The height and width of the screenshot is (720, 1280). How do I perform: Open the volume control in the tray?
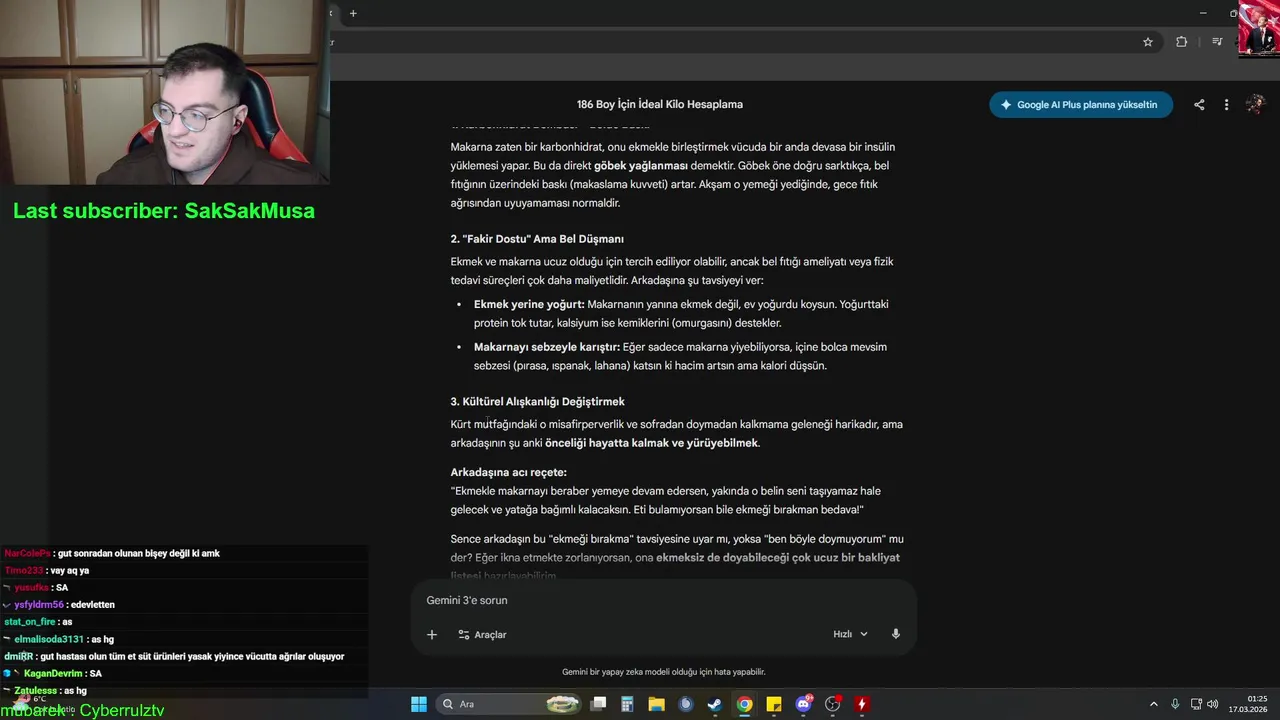(x=1212, y=704)
